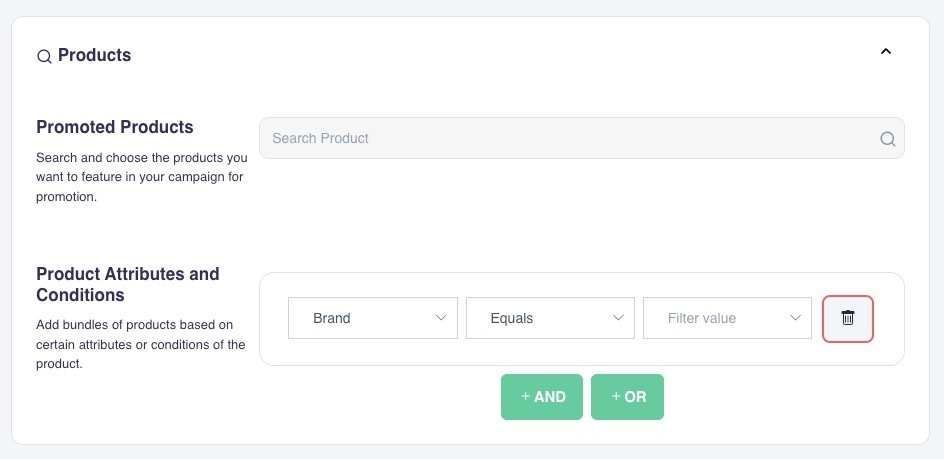Click the Promoted Products description text
The width and height of the screenshot is (944, 459).
[x=141, y=177]
